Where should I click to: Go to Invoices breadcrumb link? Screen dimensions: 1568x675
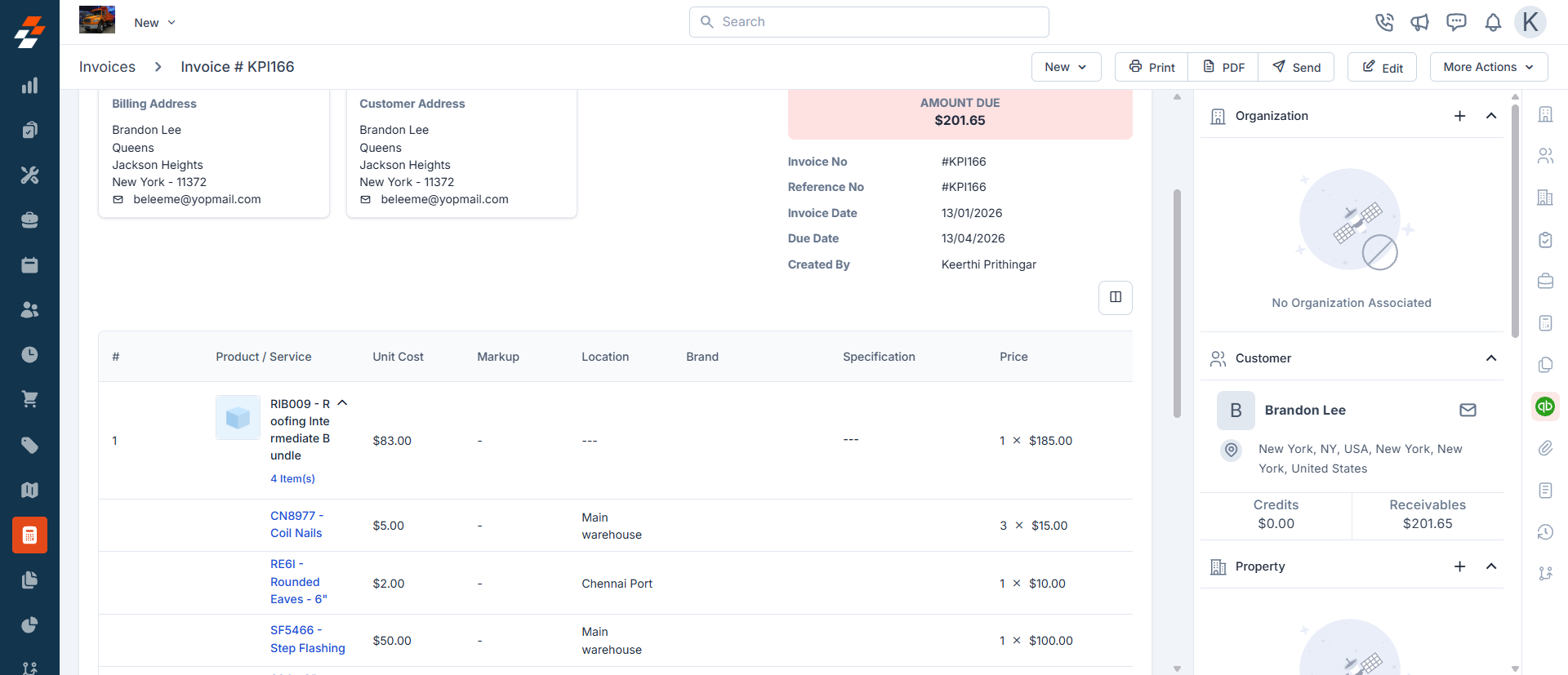coord(107,67)
